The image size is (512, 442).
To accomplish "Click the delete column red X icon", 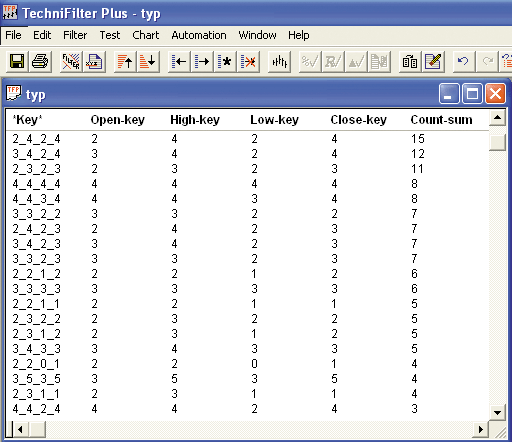I will [248, 62].
